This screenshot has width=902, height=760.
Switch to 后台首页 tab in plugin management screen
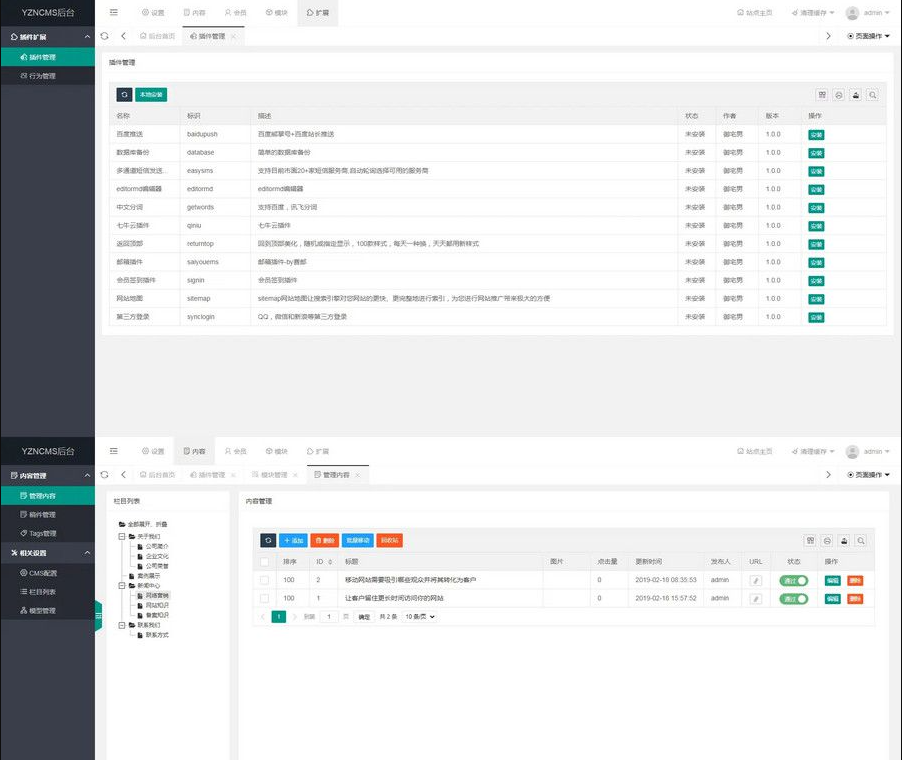coord(158,36)
